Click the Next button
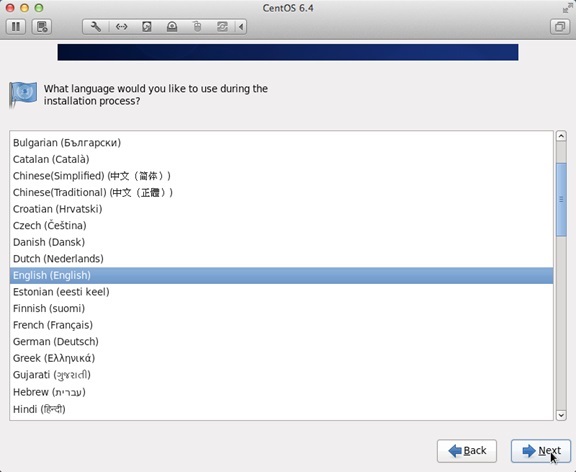This screenshot has width=576, height=472. (x=541, y=451)
